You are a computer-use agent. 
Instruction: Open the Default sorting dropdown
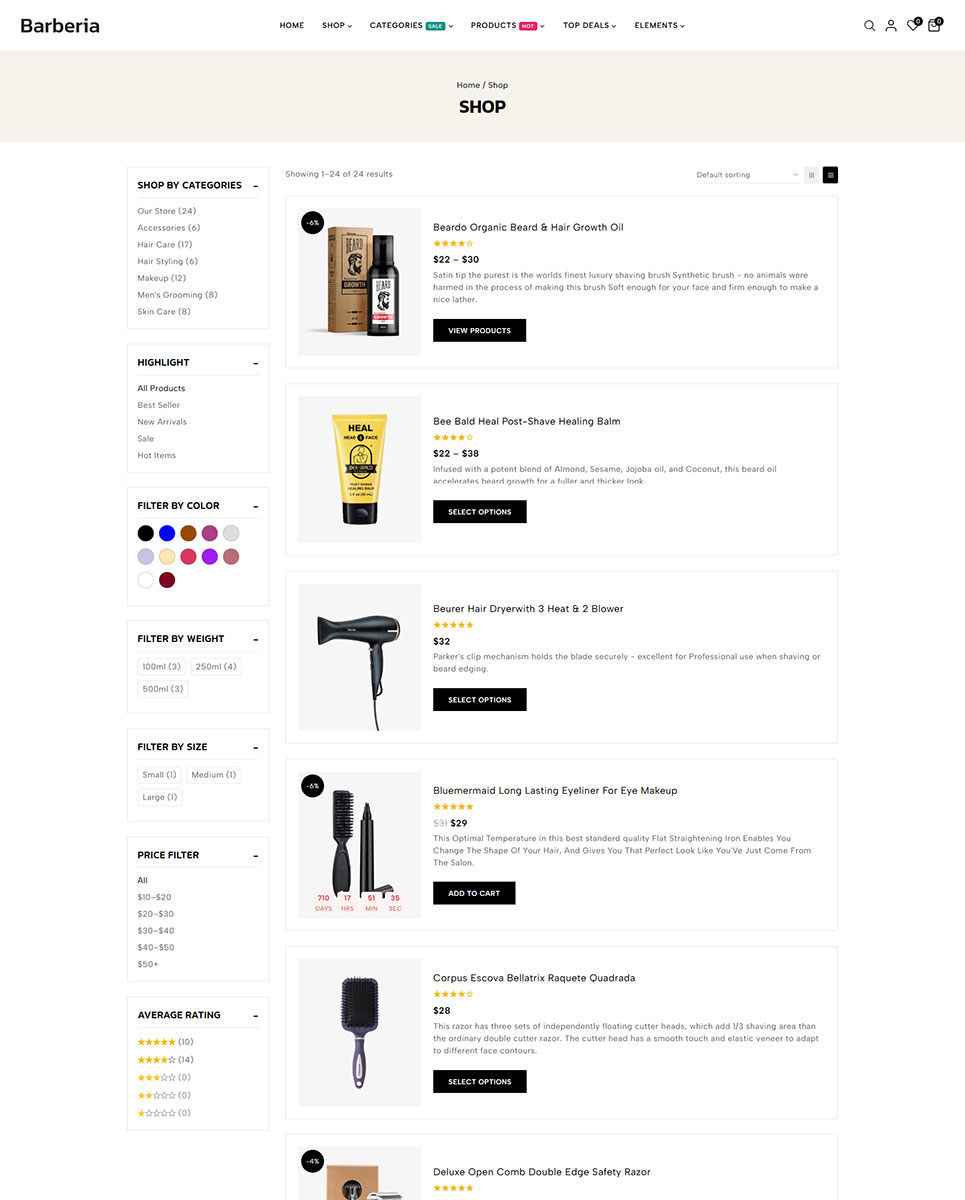click(x=747, y=175)
